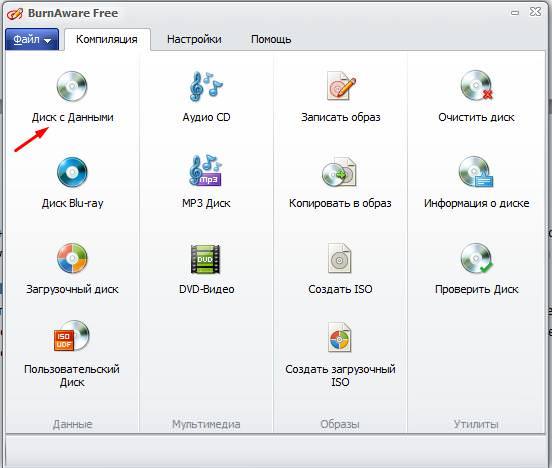Start the MP3 Диск compilation icon
Viewport: 552px width, 468px height.
click(206, 171)
